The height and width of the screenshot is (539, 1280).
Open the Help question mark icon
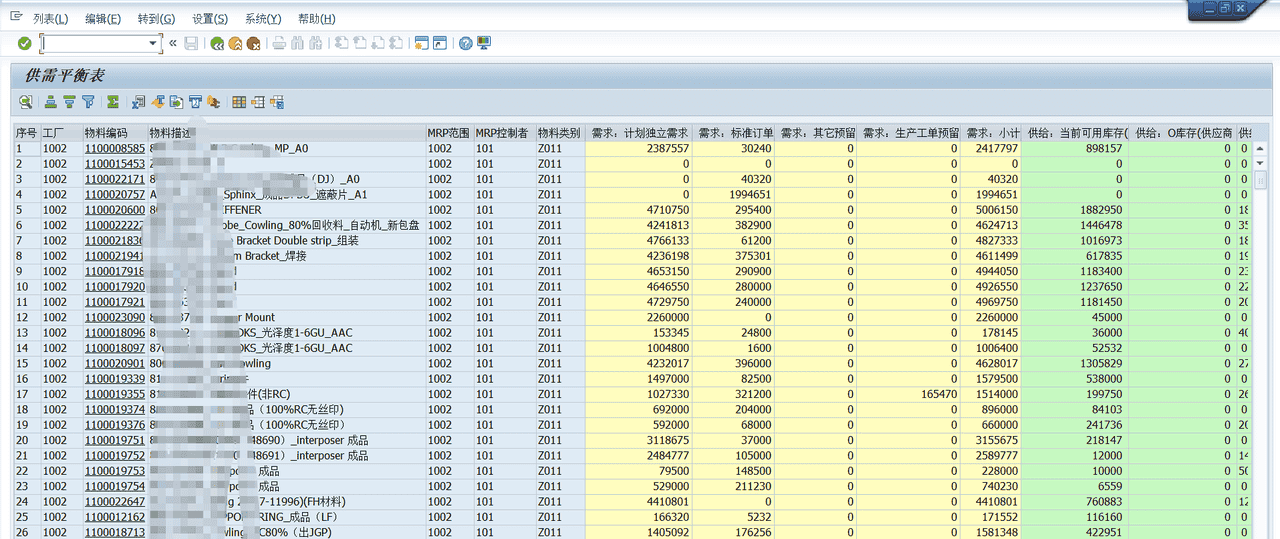(x=465, y=43)
